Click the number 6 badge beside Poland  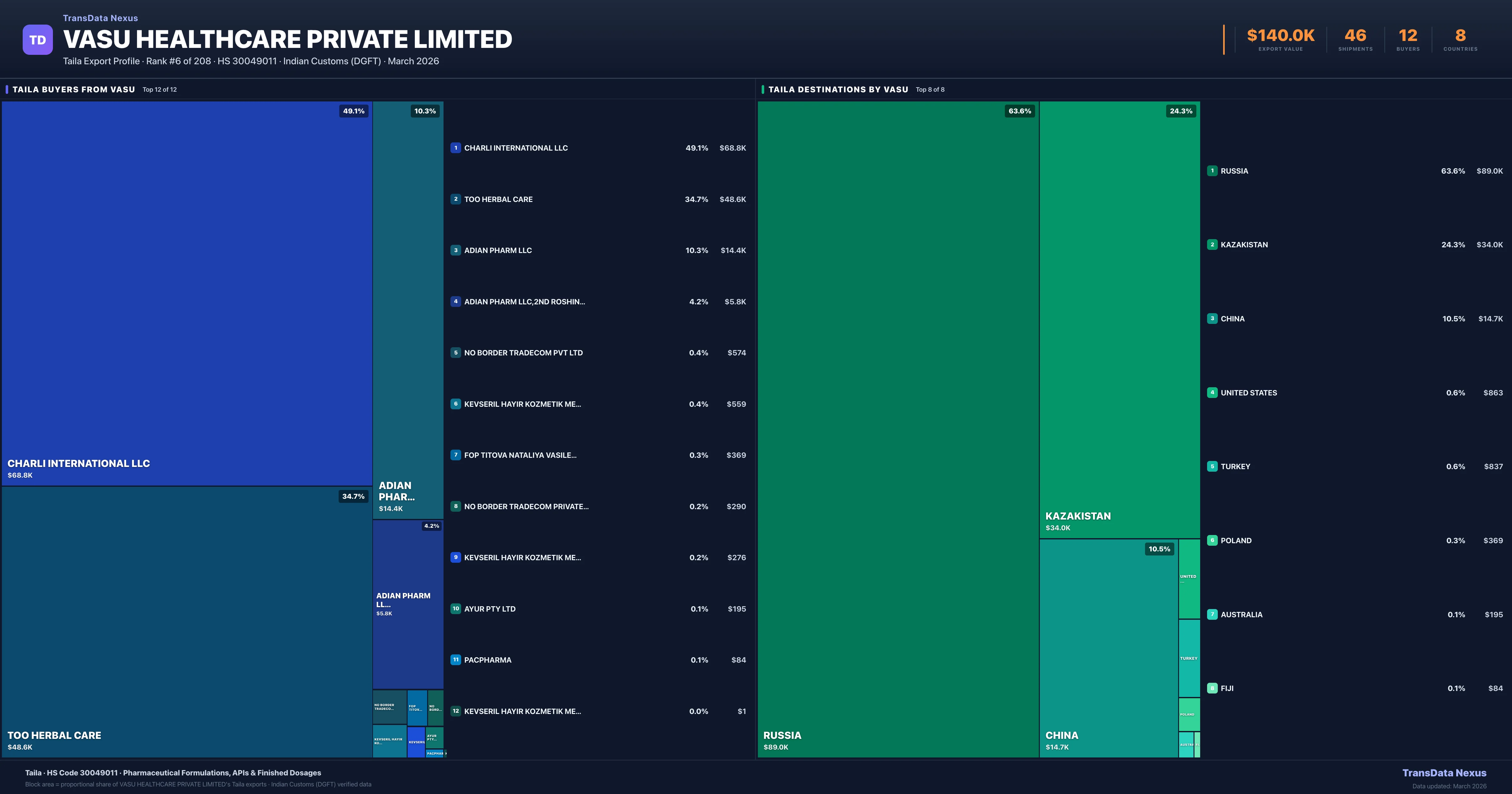(x=1212, y=540)
